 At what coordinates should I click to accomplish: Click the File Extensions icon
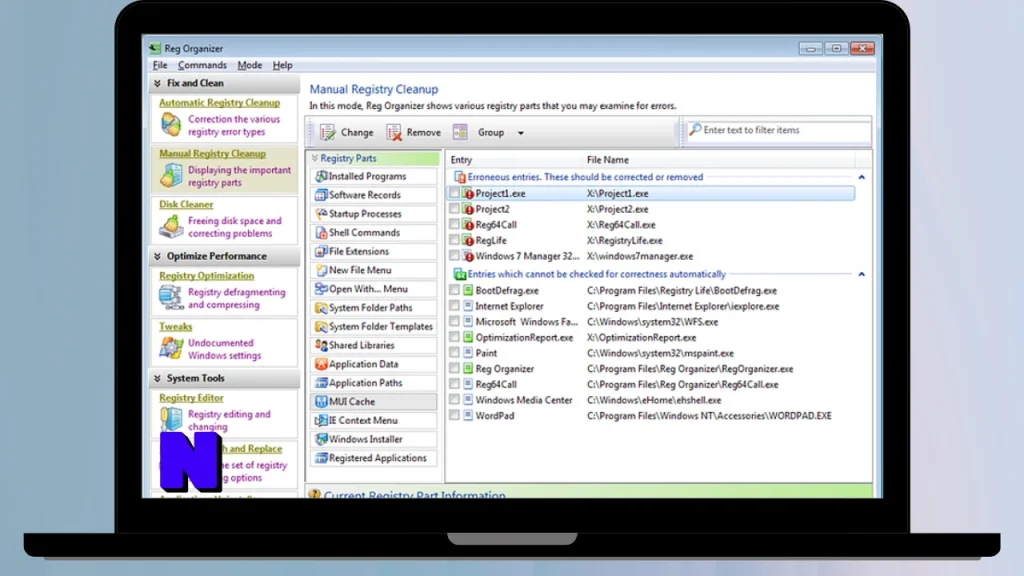321,251
